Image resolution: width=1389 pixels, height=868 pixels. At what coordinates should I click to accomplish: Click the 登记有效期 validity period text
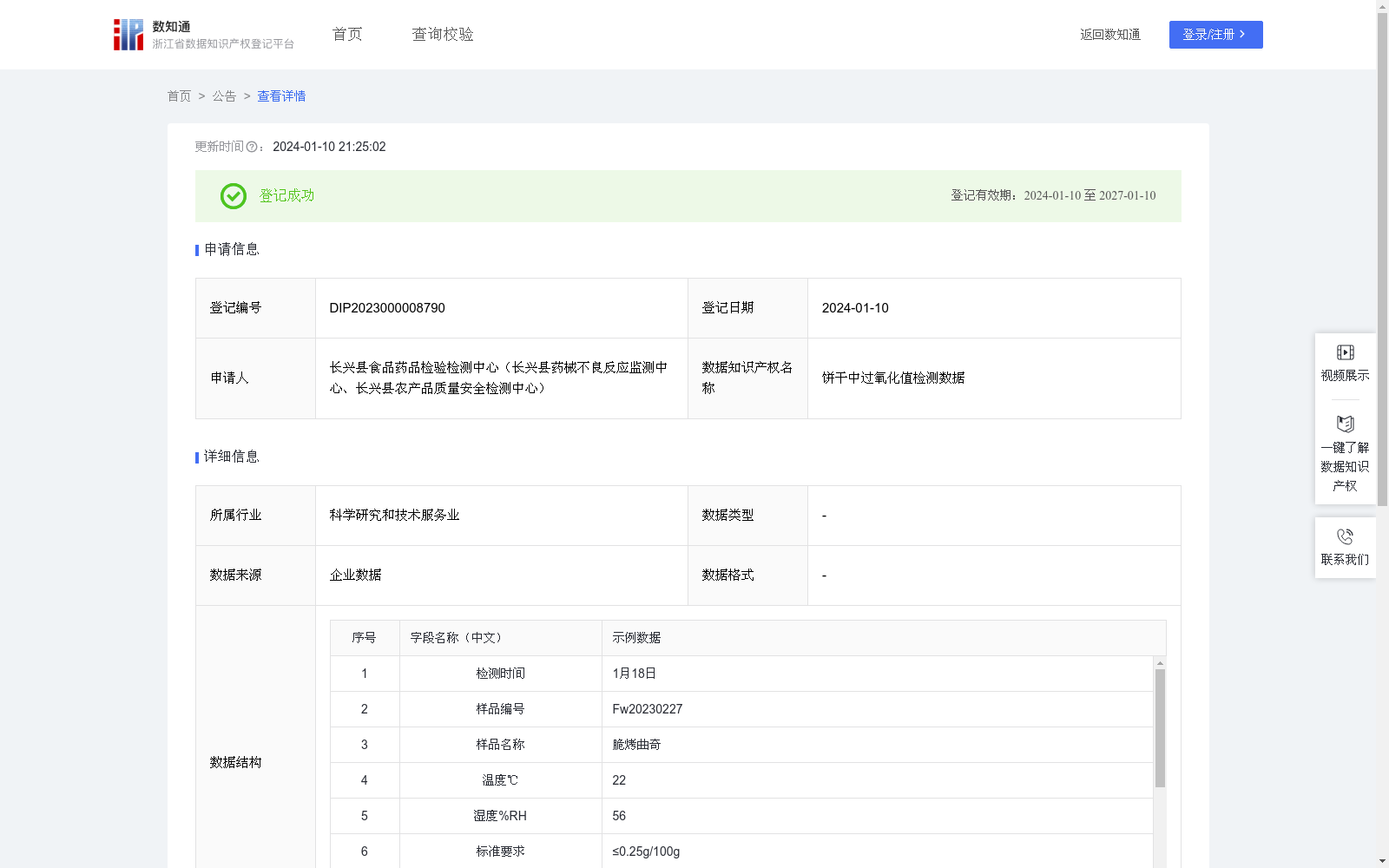pos(1053,196)
